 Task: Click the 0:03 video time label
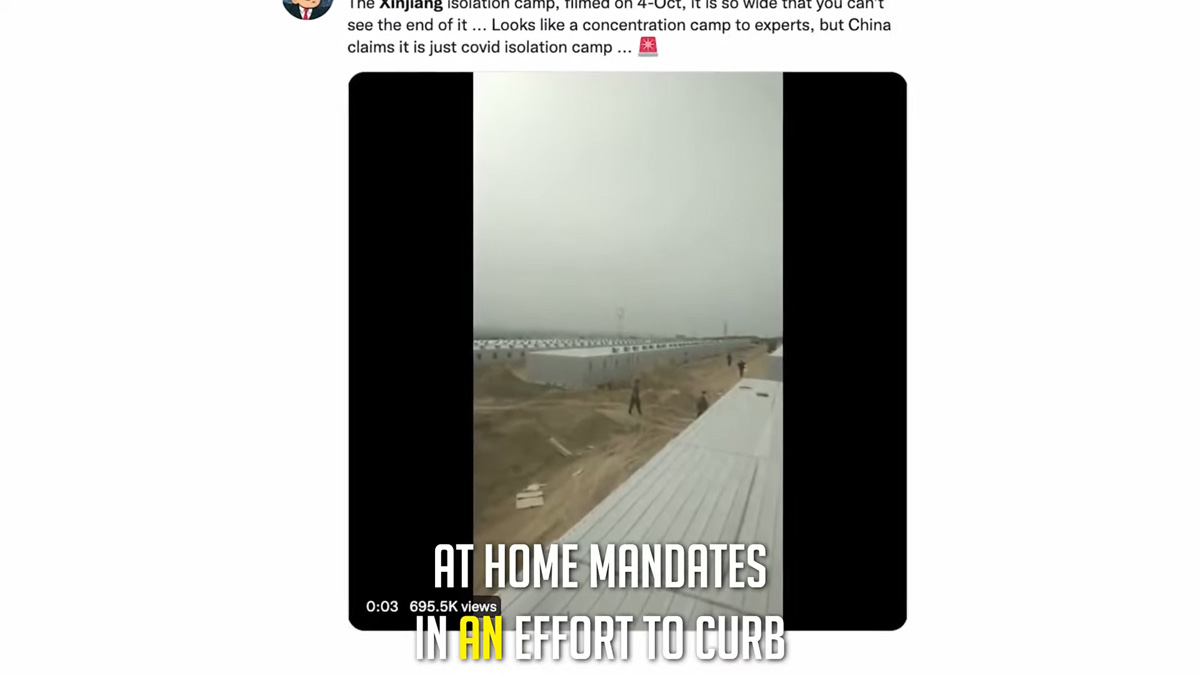[382, 606]
